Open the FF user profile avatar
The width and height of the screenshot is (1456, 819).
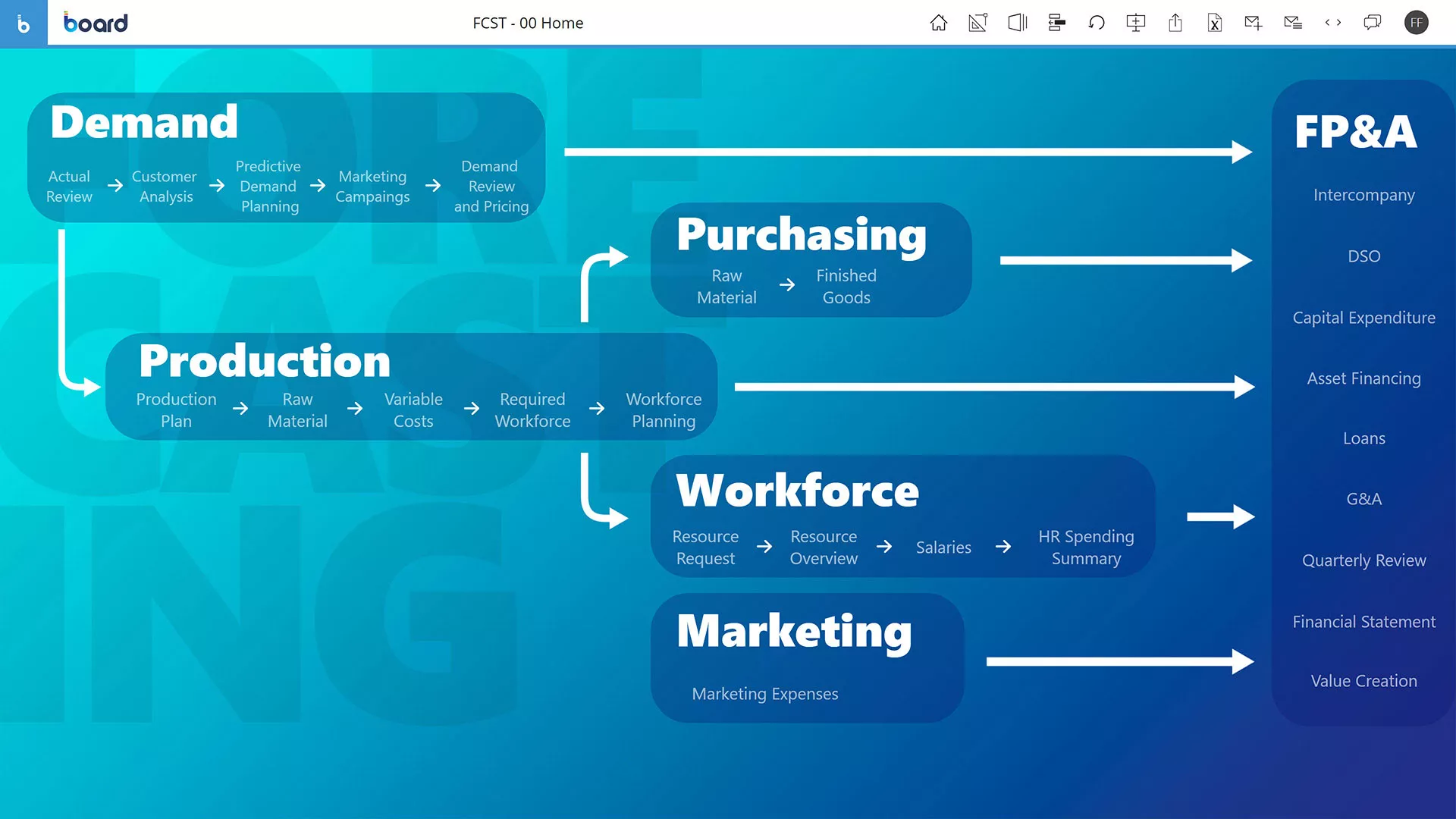click(x=1417, y=23)
